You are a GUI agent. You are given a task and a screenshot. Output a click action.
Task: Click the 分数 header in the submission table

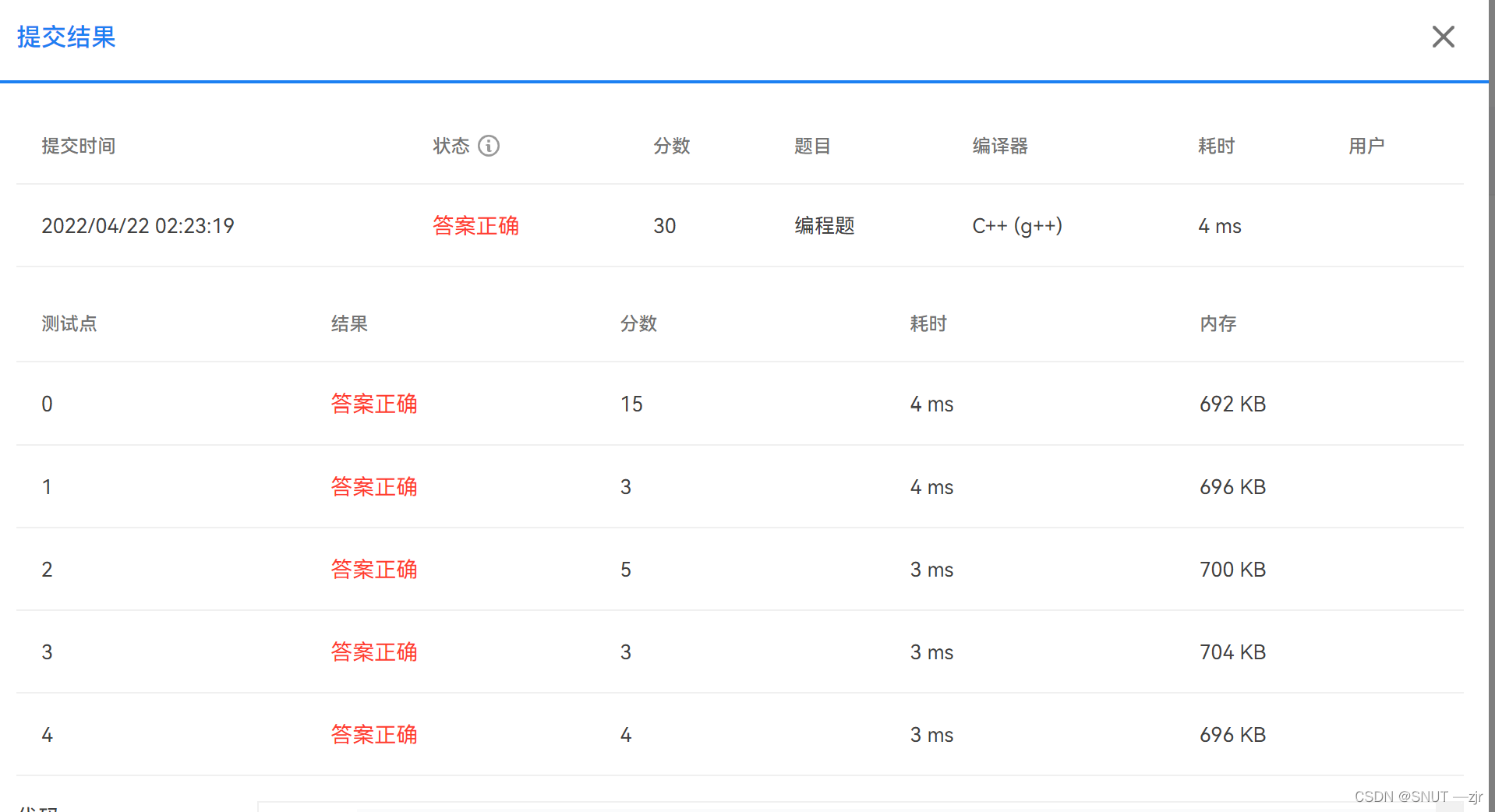672,146
